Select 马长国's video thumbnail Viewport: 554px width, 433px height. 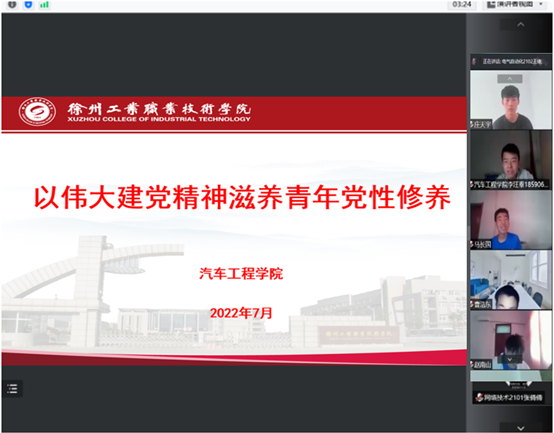pos(511,220)
